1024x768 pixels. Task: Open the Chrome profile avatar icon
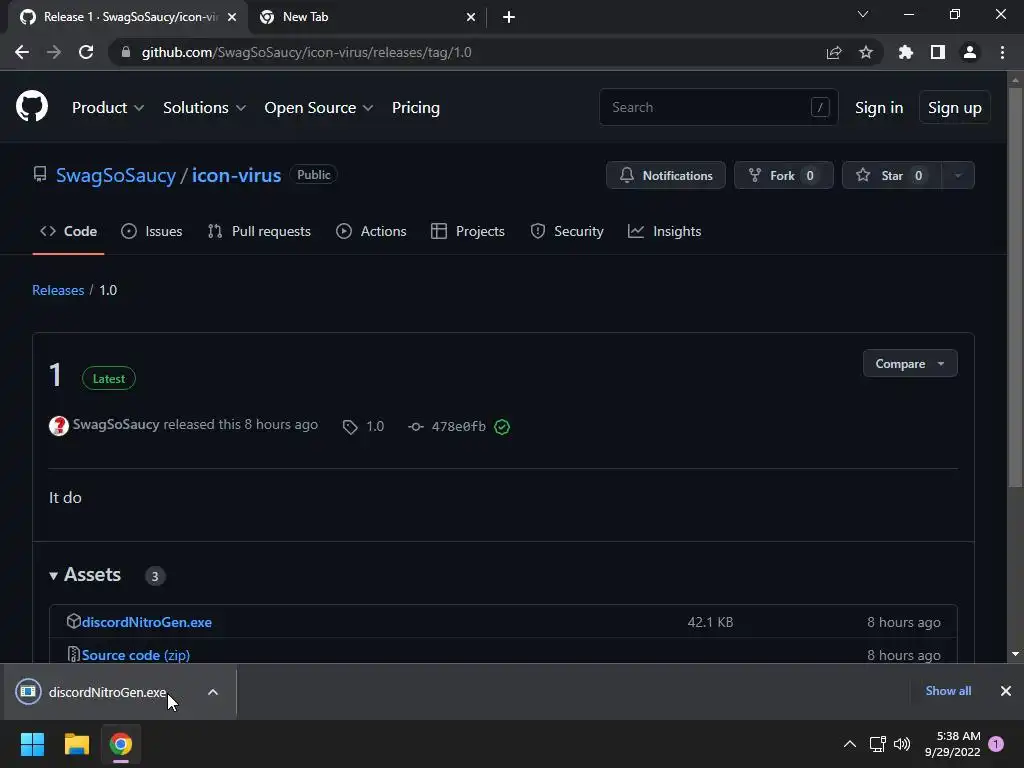pyautogui.click(x=970, y=52)
